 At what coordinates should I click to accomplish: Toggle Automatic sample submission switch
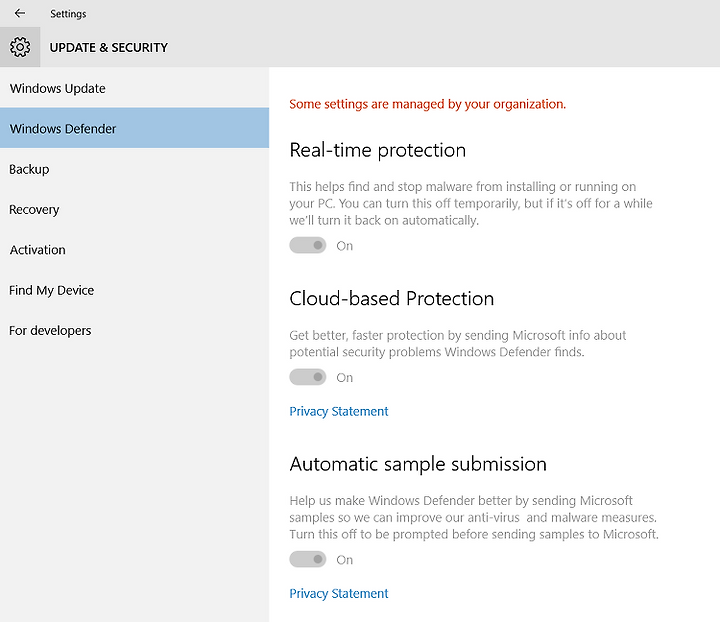[x=308, y=559]
